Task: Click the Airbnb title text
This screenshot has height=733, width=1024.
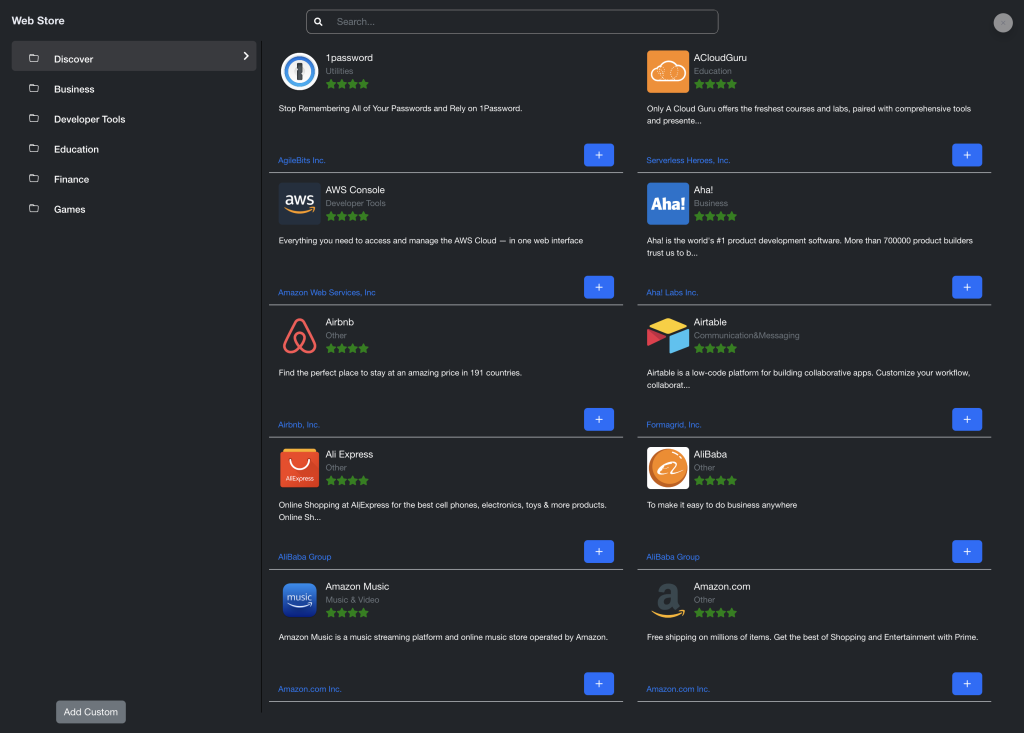Action: tap(340, 322)
